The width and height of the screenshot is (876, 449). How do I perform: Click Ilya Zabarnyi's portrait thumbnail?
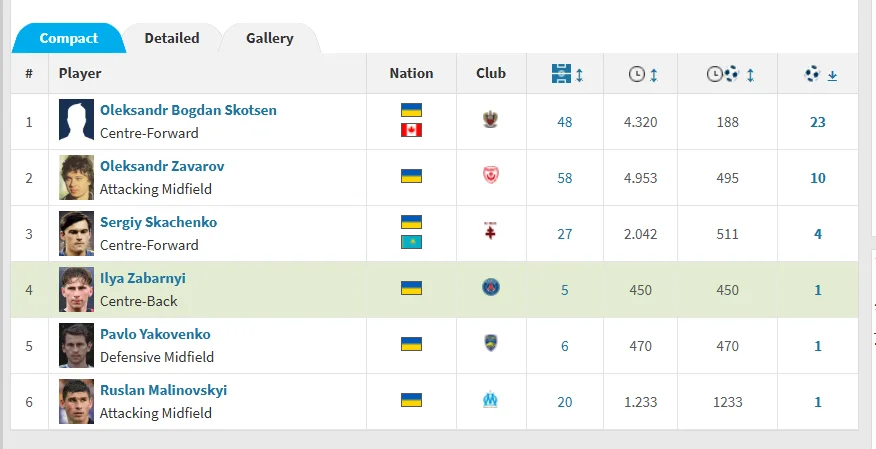77,289
